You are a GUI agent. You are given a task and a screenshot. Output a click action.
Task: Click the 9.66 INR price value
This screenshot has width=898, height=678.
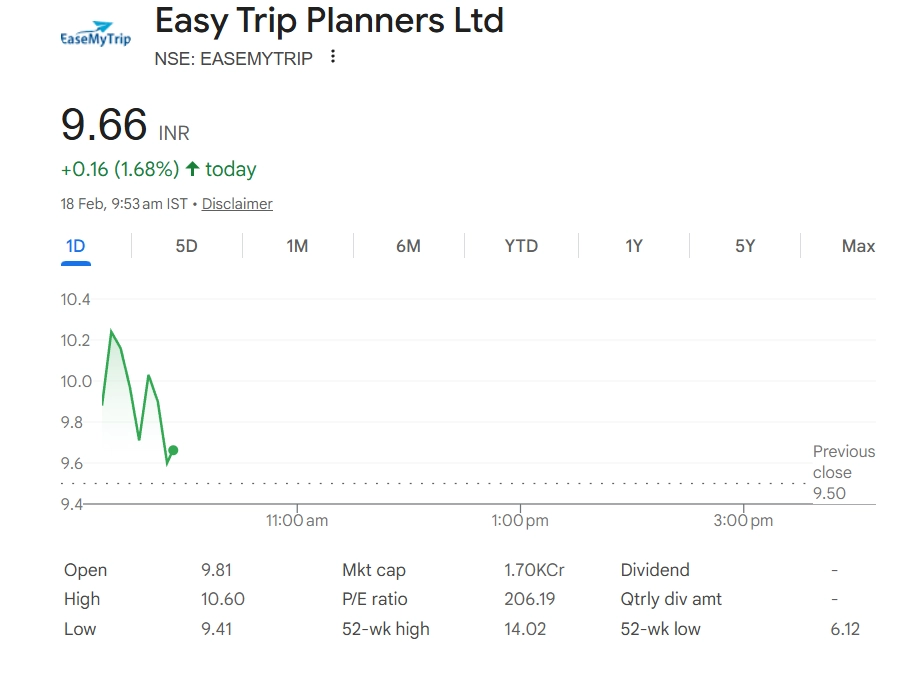pos(105,125)
